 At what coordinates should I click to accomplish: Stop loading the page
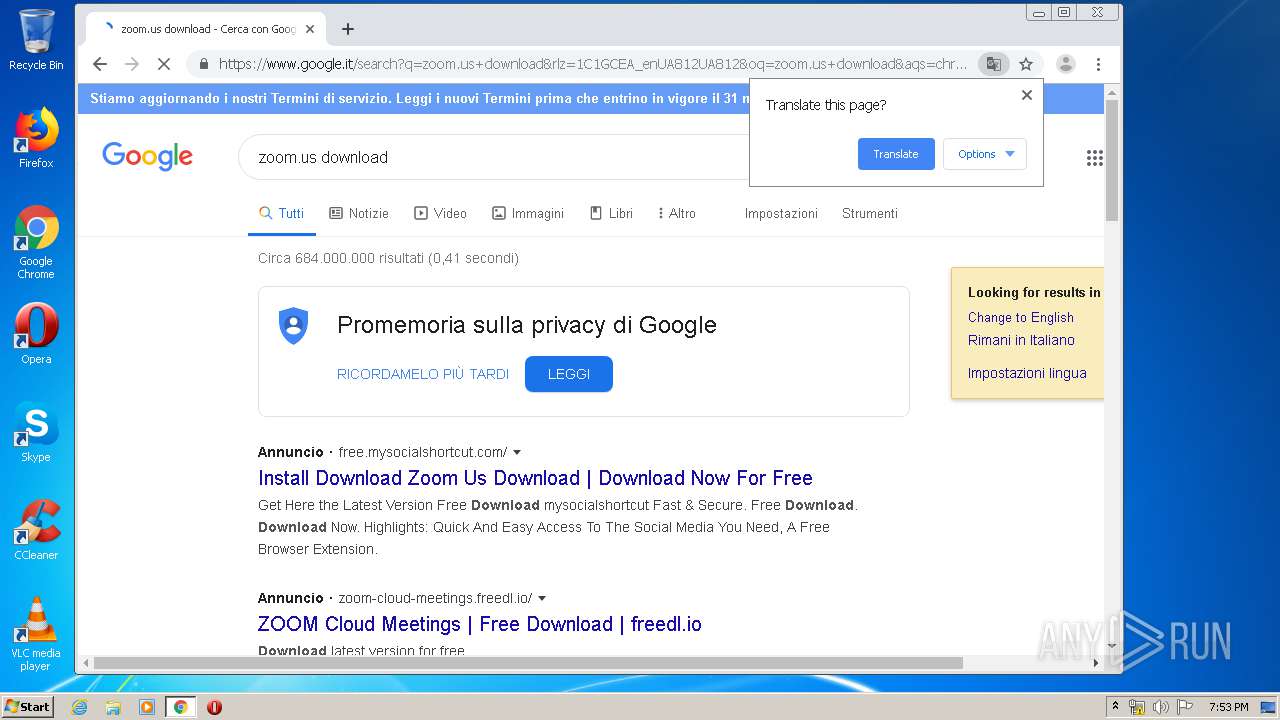[164, 64]
